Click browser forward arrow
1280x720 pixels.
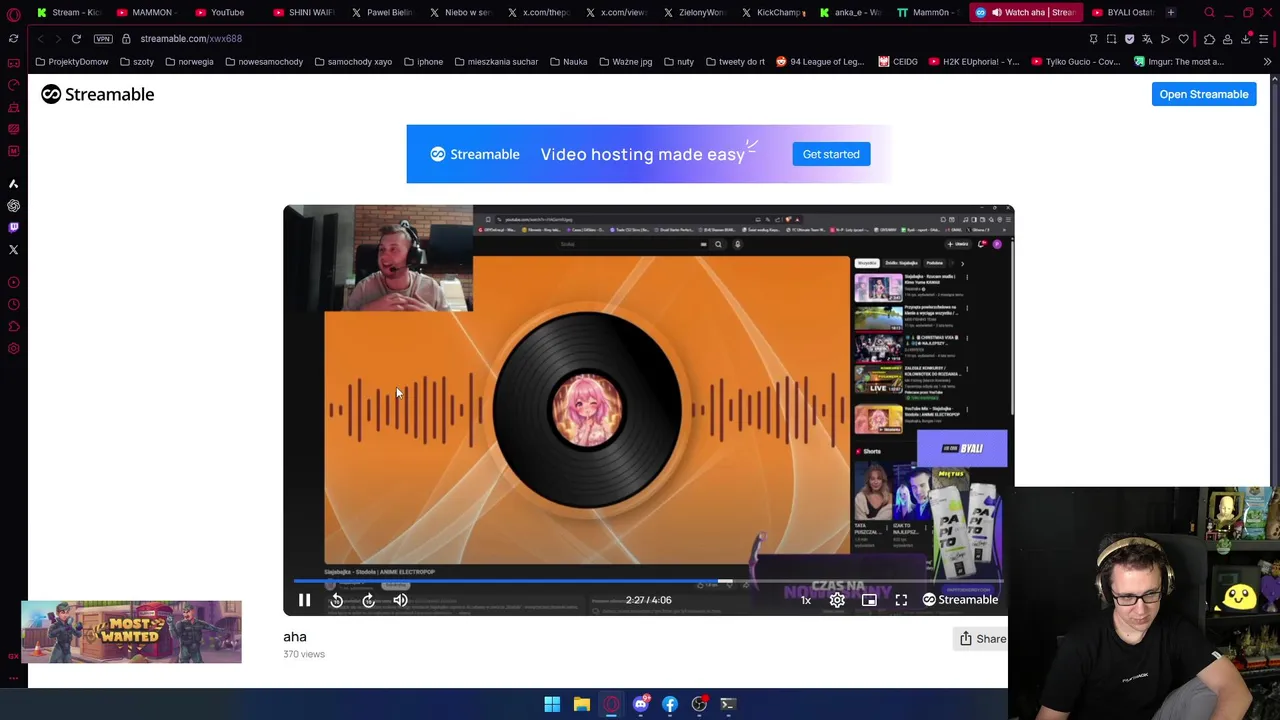tap(58, 38)
